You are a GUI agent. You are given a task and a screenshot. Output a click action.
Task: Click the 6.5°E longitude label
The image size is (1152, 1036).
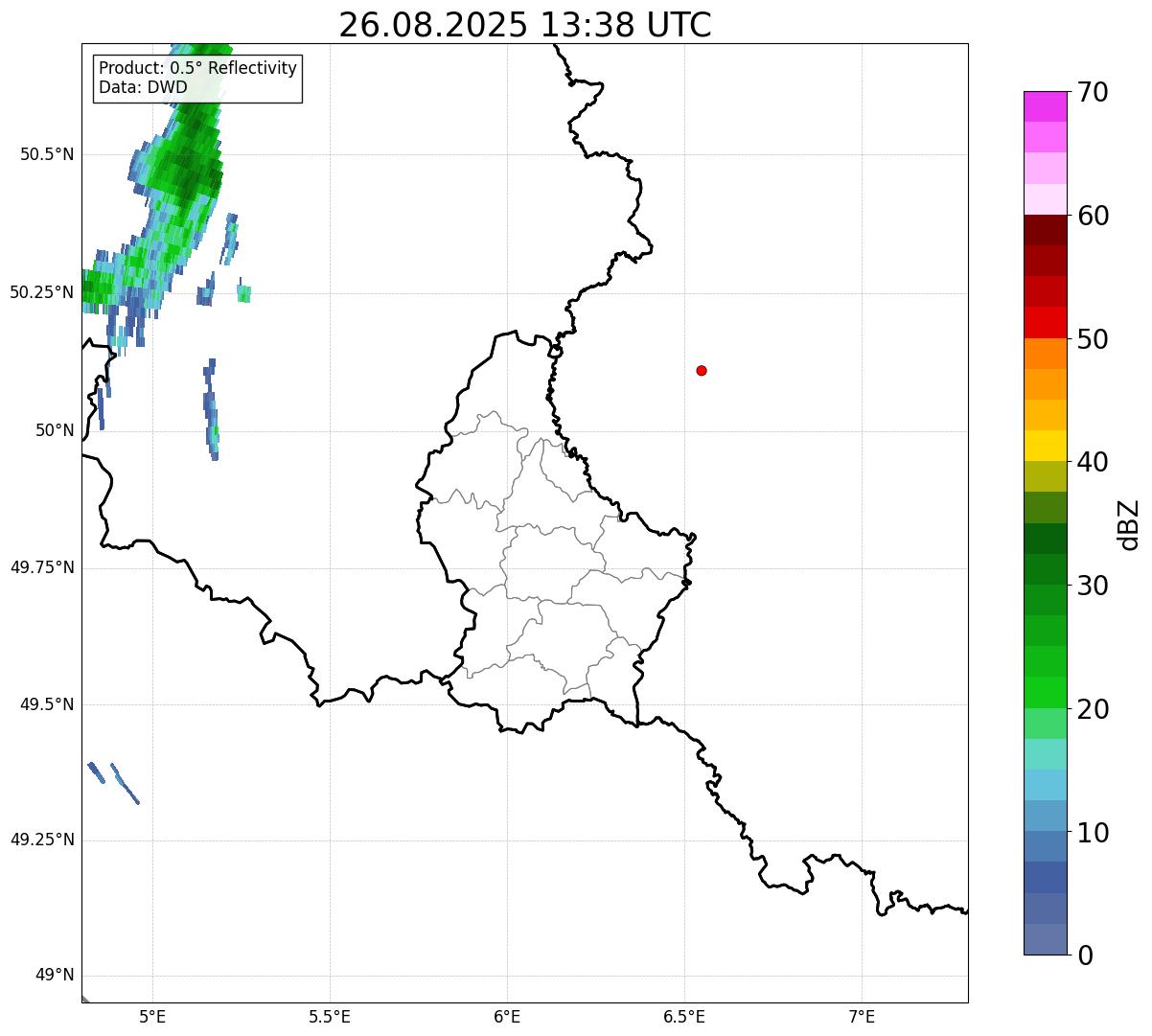tap(684, 1016)
